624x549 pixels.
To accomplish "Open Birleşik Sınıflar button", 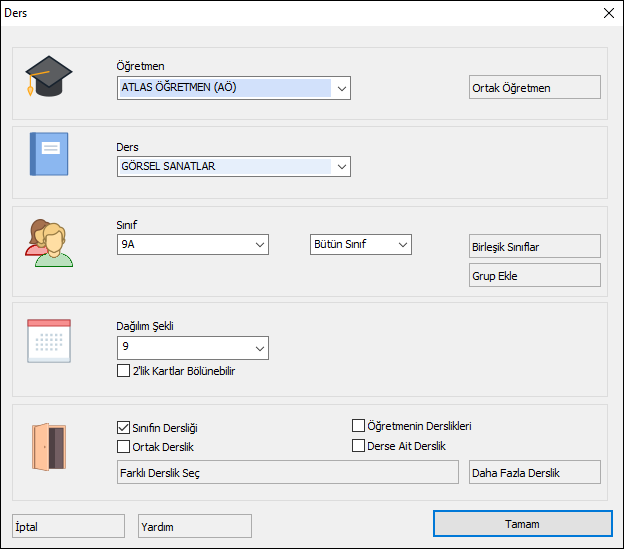I will [x=534, y=246].
